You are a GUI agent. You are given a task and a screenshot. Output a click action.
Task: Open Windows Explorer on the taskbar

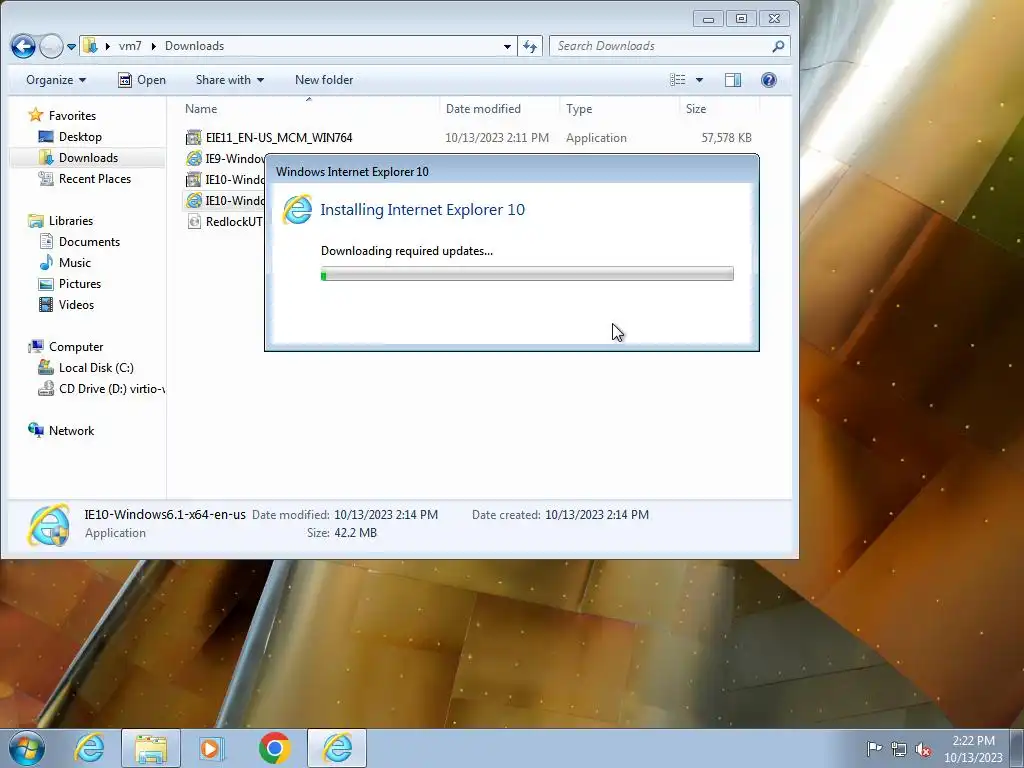pos(151,748)
